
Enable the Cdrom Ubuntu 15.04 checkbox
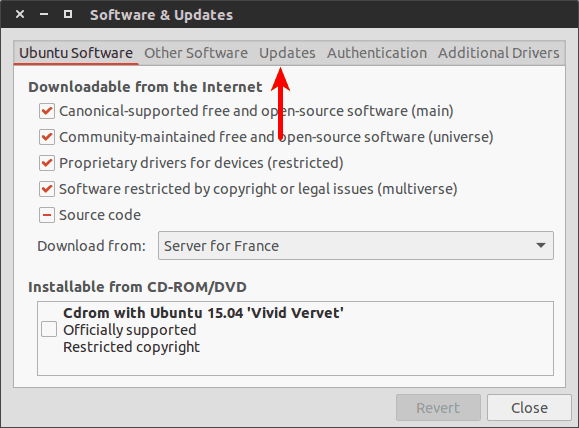tap(49, 329)
